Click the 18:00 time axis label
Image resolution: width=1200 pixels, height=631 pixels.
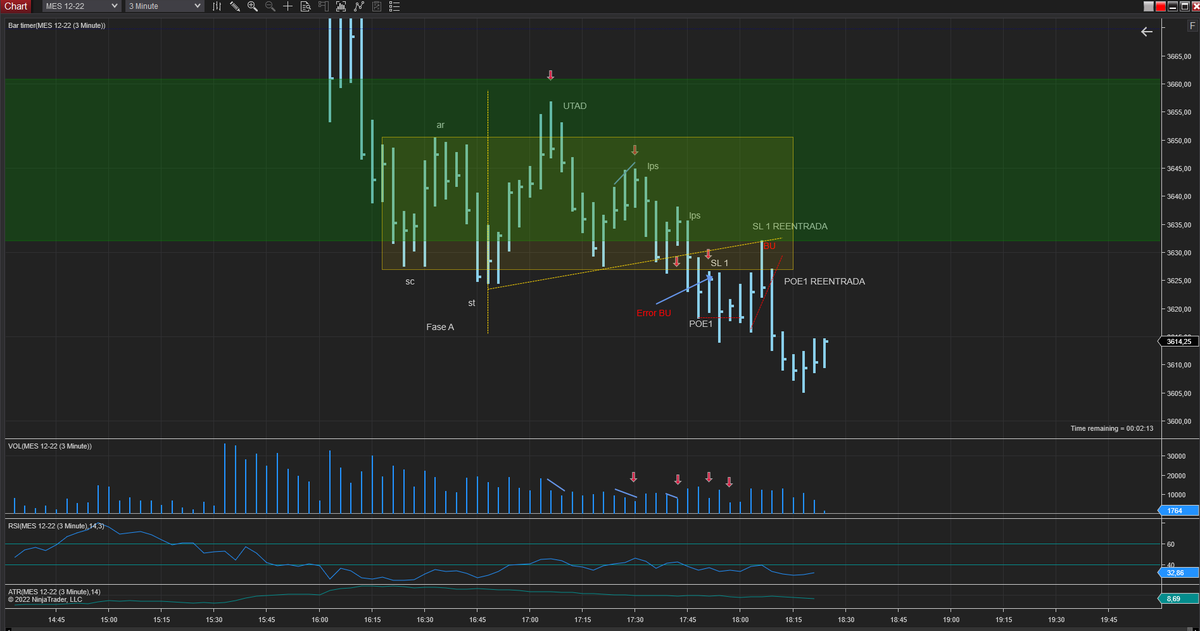coord(740,620)
